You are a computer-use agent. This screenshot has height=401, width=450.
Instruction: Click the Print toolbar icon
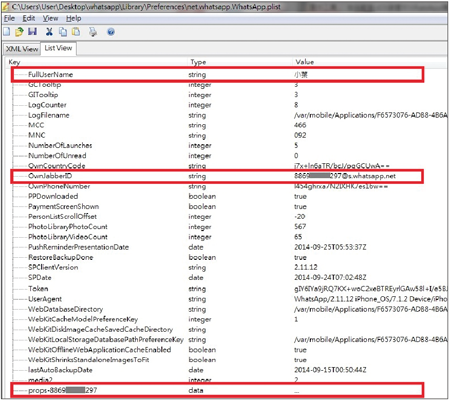tap(93, 32)
